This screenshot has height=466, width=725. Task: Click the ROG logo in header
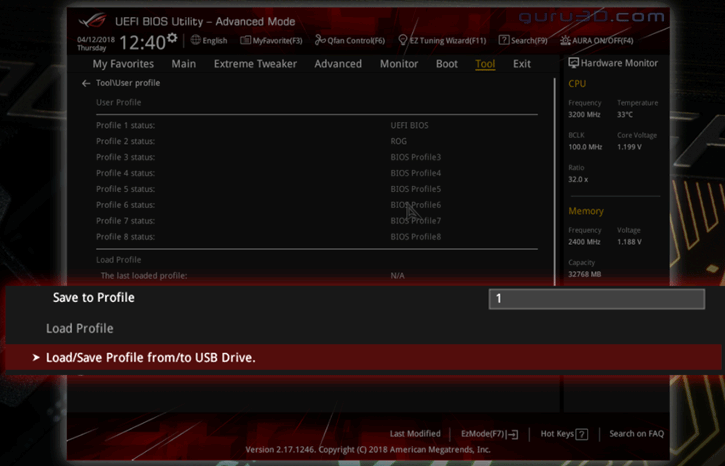pyautogui.click(x=92, y=21)
